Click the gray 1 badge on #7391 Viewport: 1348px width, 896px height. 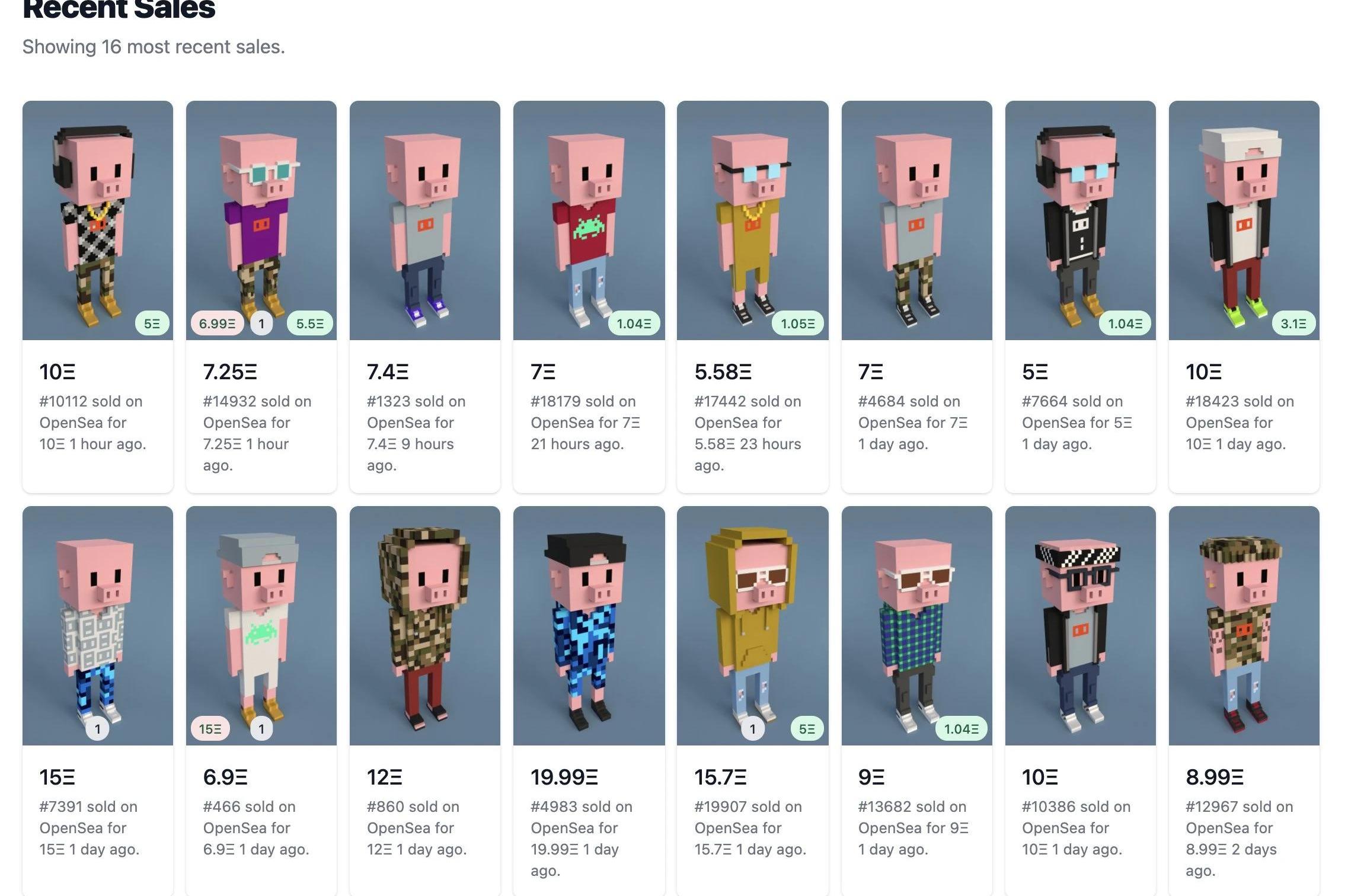coord(98,729)
